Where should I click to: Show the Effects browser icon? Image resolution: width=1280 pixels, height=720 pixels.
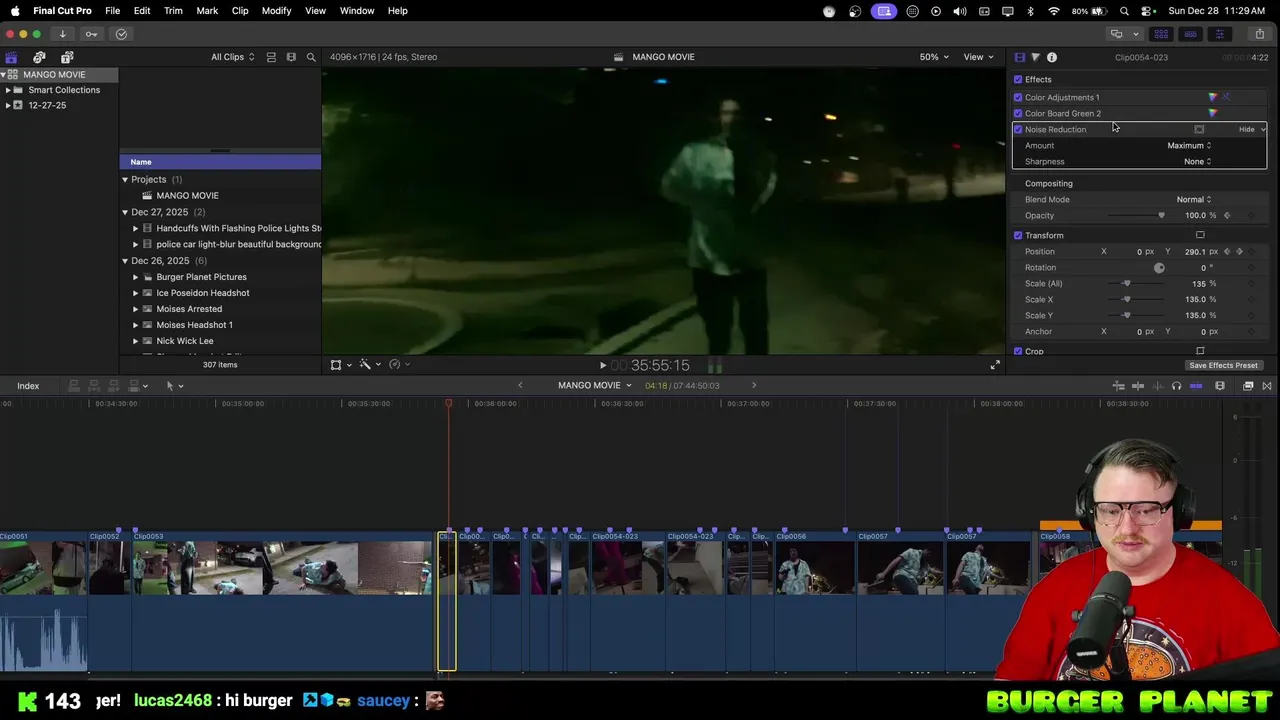pyautogui.click(x=1248, y=386)
